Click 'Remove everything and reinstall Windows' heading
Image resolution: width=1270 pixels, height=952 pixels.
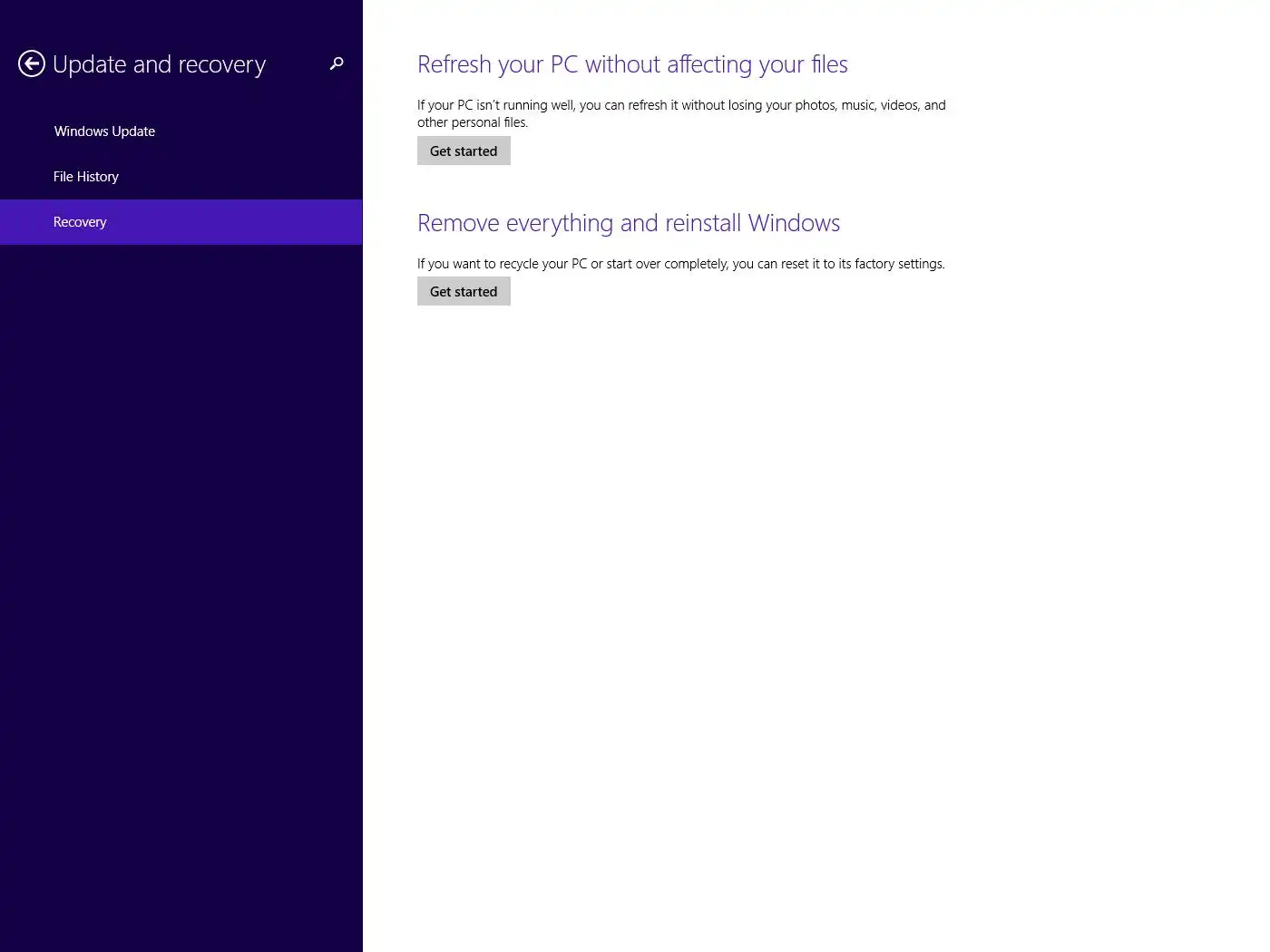pyautogui.click(x=629, y=223)
